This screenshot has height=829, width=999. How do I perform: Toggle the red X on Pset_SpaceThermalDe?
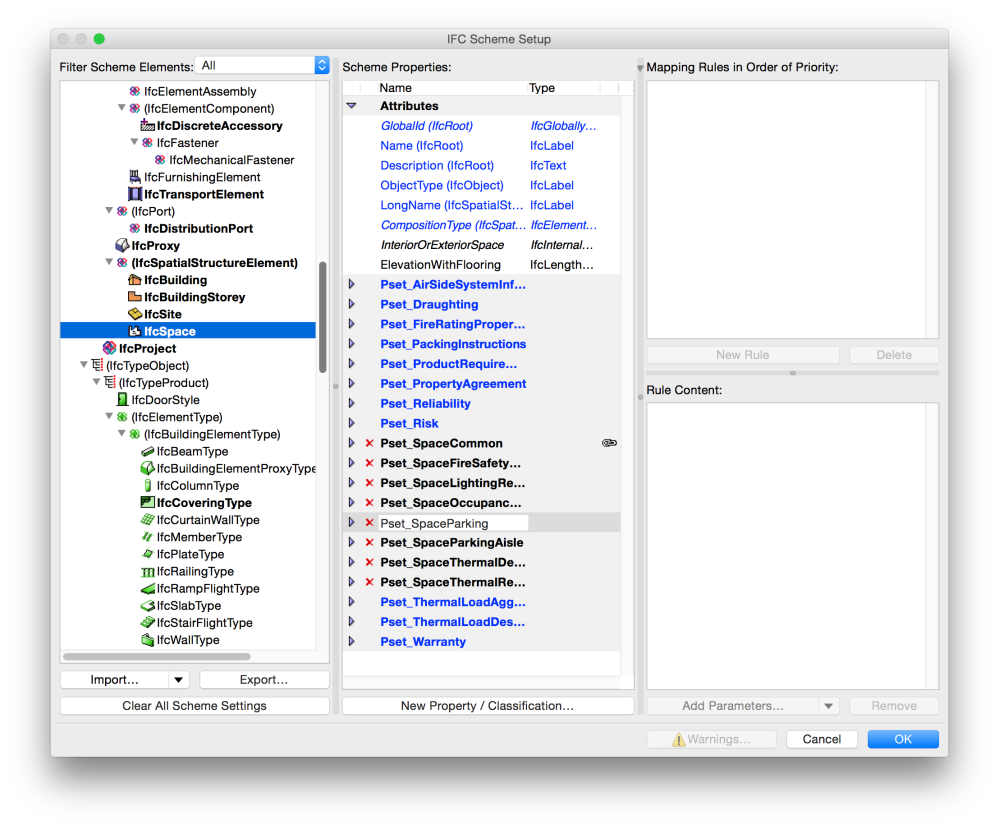[370, 562]
